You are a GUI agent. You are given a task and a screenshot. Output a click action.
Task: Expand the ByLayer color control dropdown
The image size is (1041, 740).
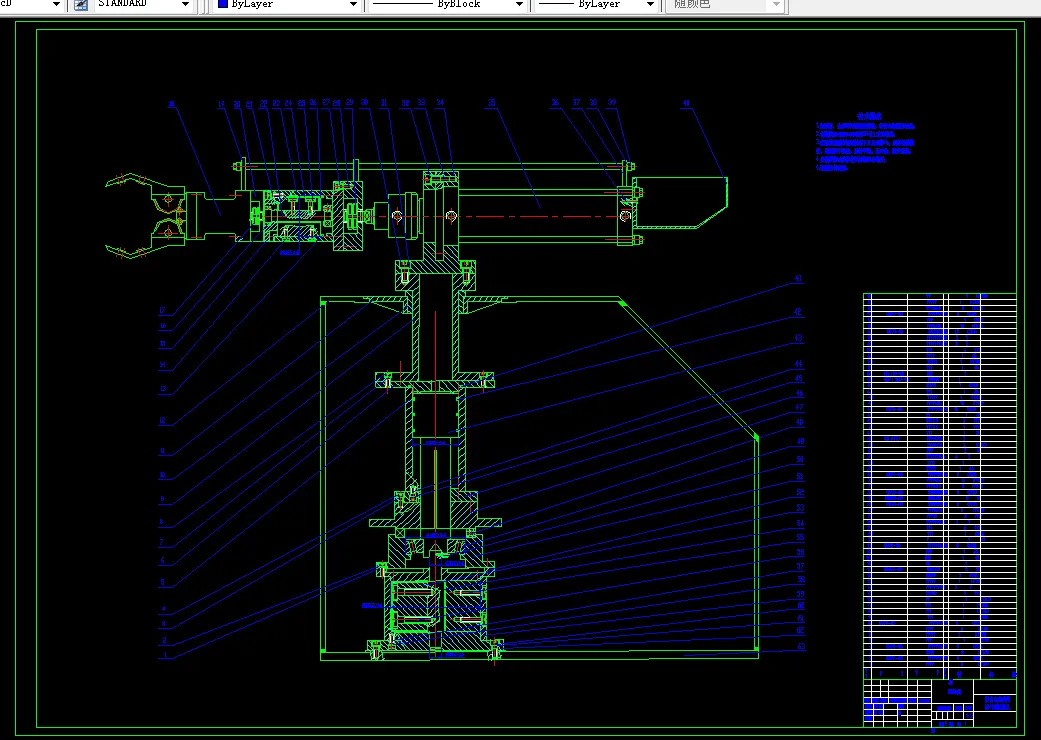[353, 5]
